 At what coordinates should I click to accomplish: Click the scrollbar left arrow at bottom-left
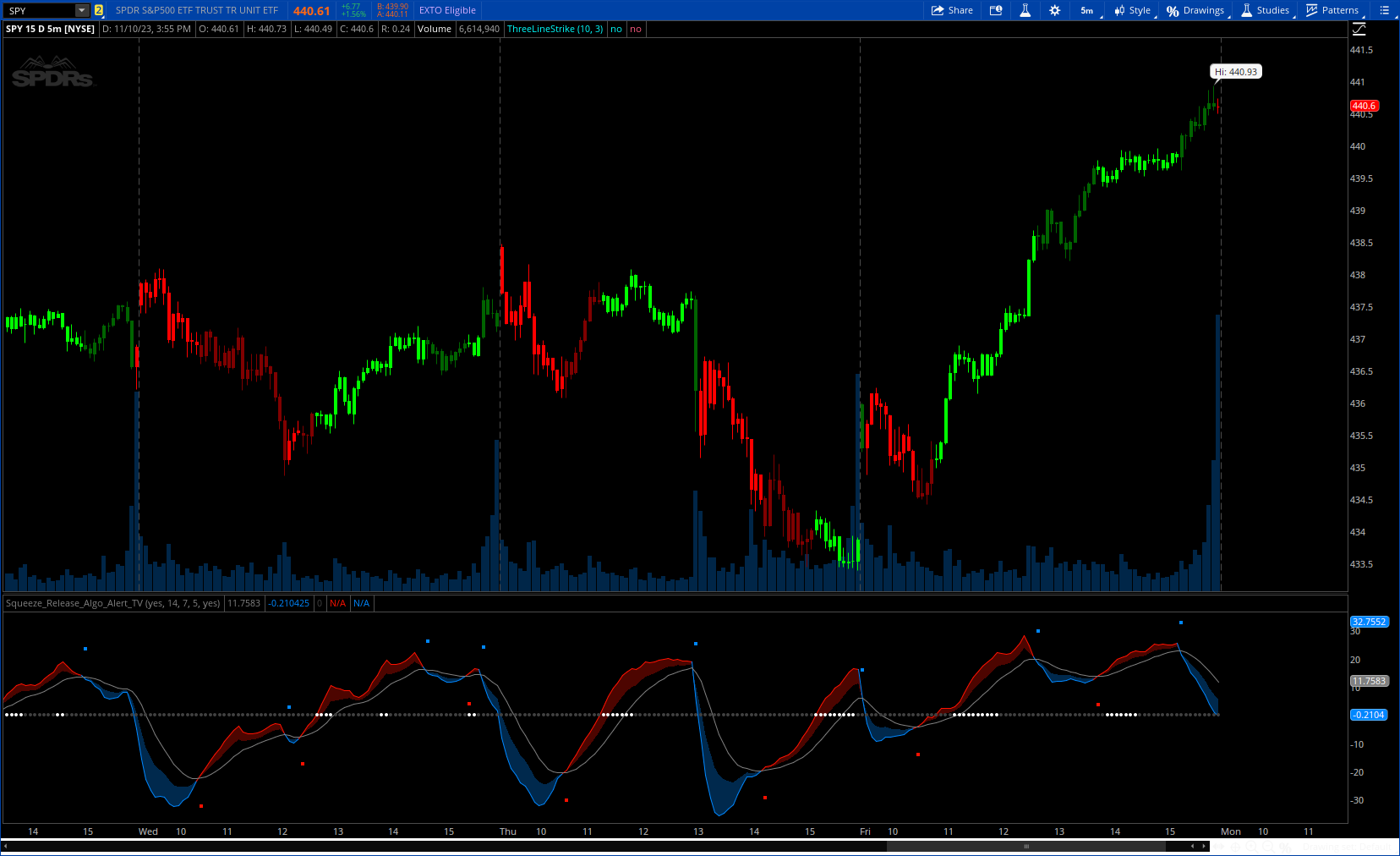[5, 846]
